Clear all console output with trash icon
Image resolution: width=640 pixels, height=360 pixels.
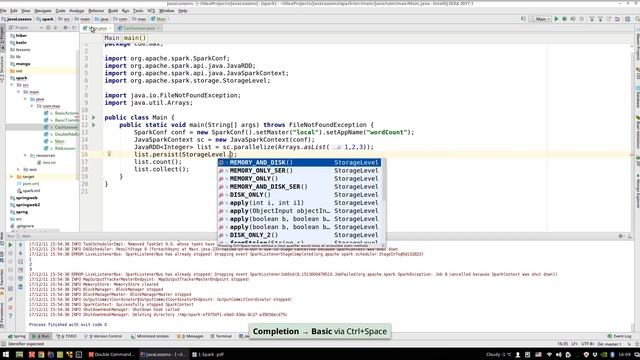point(20,287)
